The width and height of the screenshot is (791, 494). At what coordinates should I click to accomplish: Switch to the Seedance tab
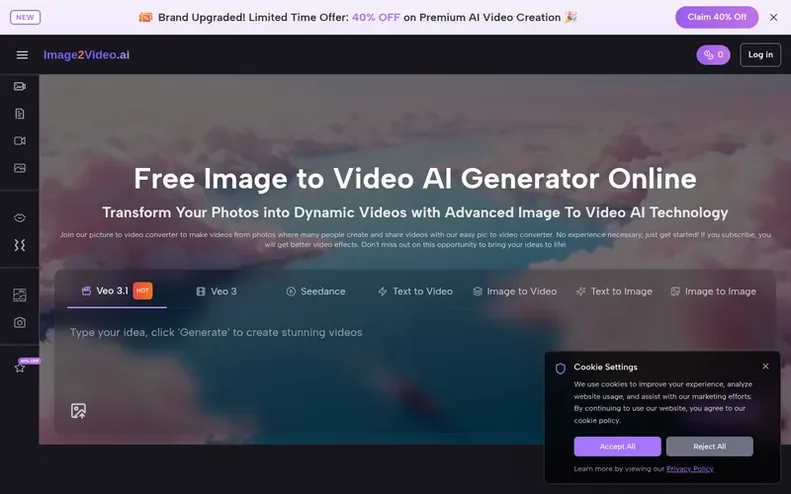pyautogui.click(x=316, y=291)
